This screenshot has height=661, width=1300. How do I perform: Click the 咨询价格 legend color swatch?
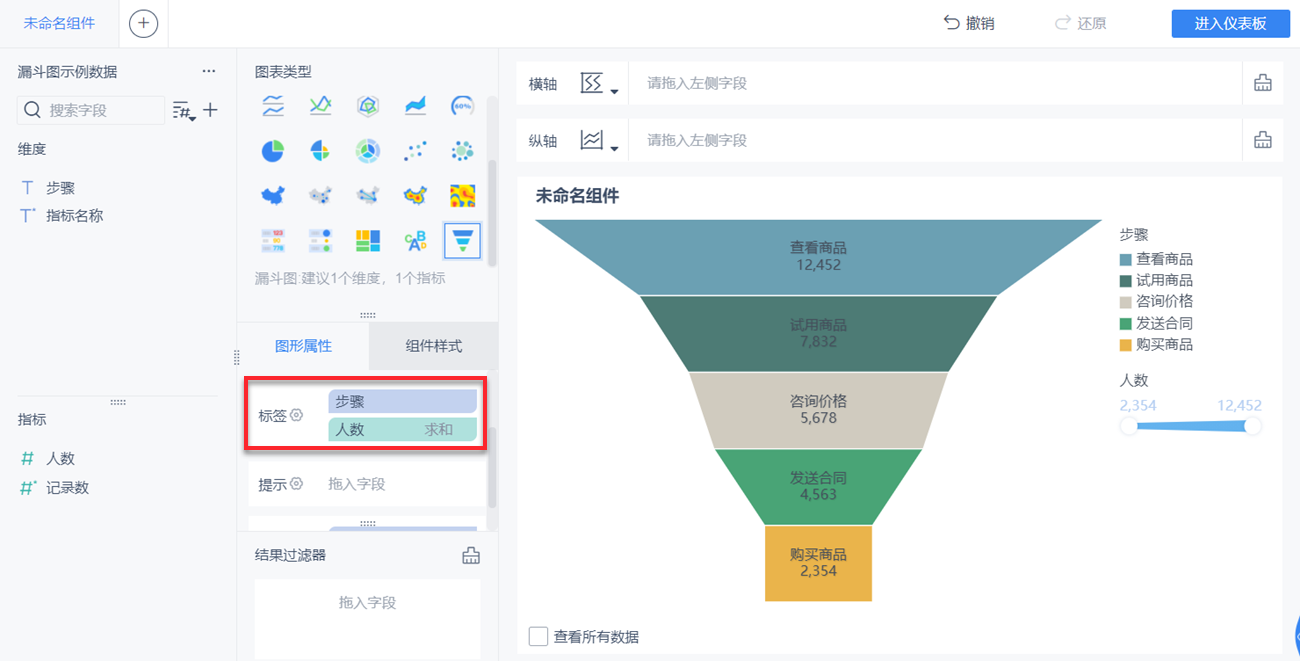click(x=1125, y=302)
